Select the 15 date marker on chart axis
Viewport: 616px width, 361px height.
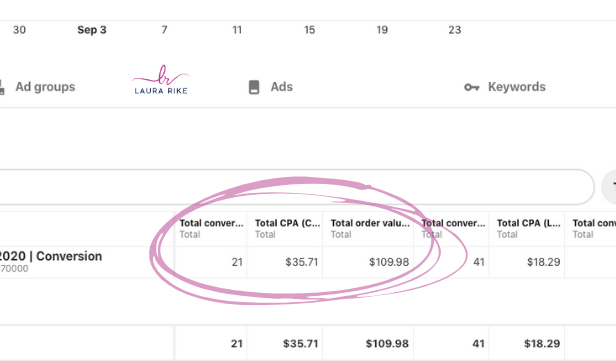pyautogui.click(x=310, y=30)
